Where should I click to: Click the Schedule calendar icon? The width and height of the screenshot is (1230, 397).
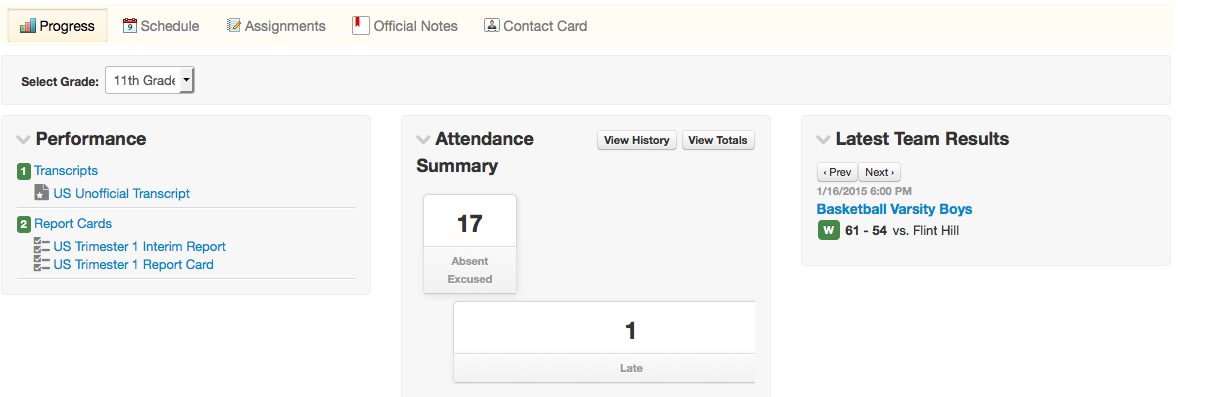(130, 26)
